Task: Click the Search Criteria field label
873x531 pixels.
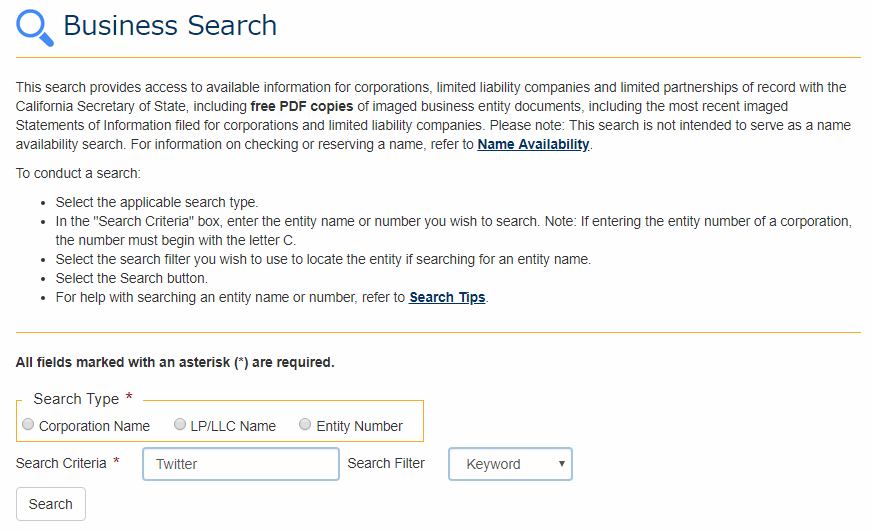Action: pyautogui.click(x=61, y=463)
